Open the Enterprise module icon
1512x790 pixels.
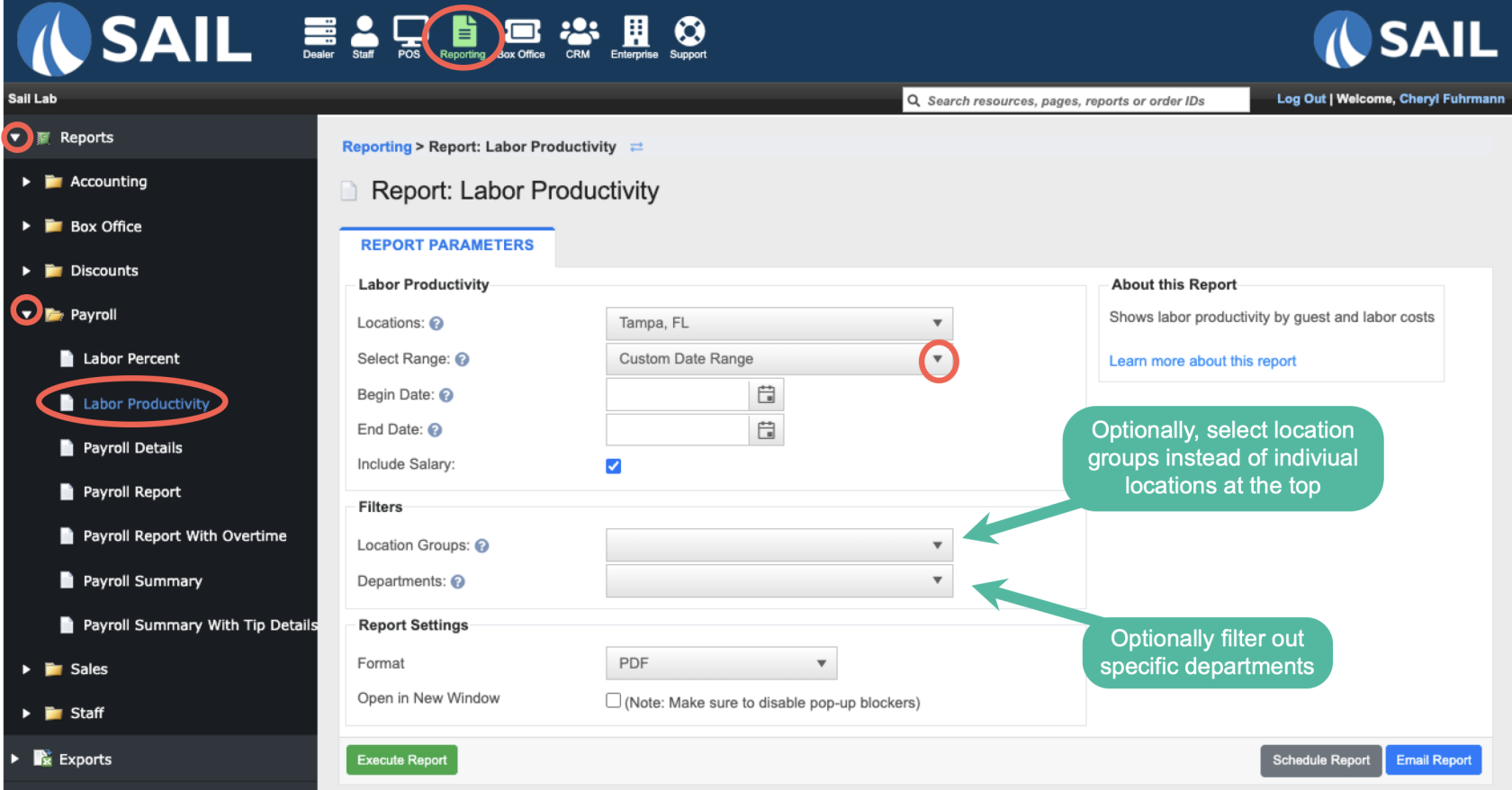pos(634,38)
